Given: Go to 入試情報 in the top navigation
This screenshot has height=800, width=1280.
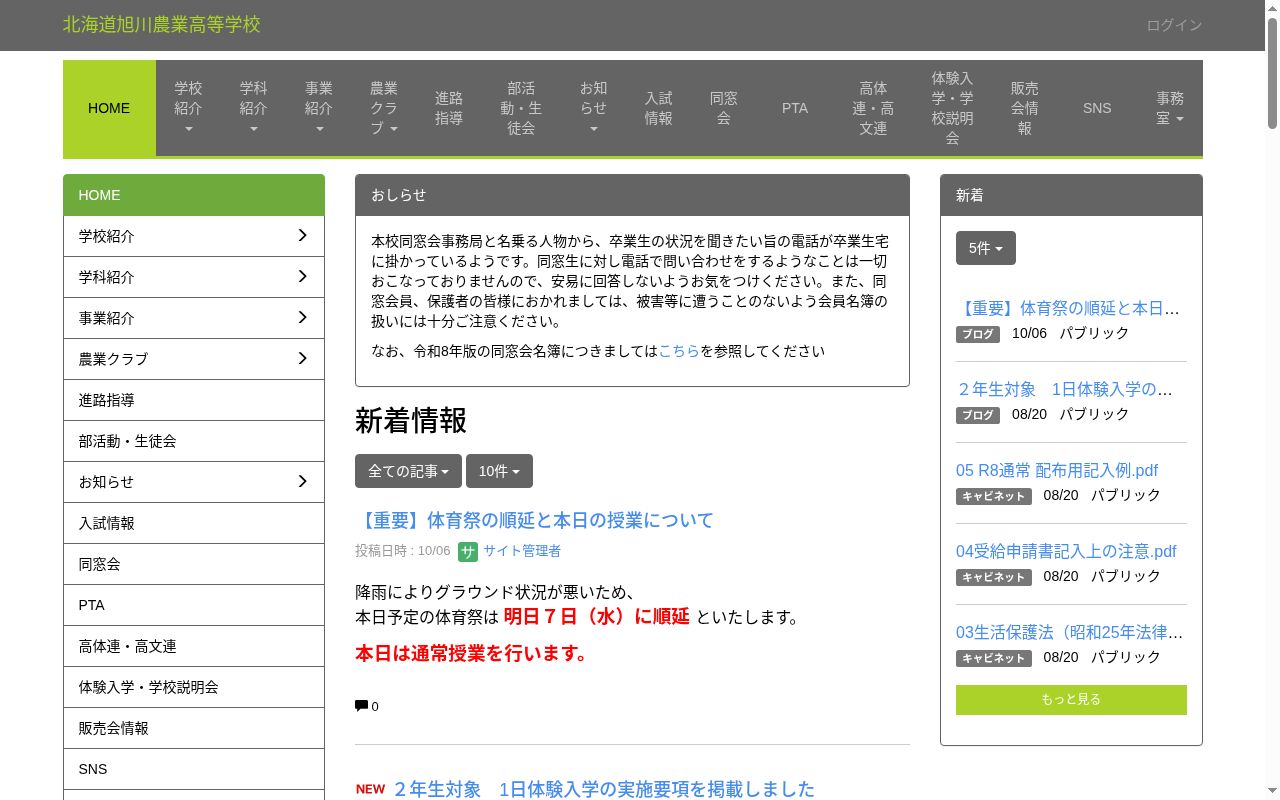Looking at the screenshot, I should pyautogui.click(x=658, y=108).
